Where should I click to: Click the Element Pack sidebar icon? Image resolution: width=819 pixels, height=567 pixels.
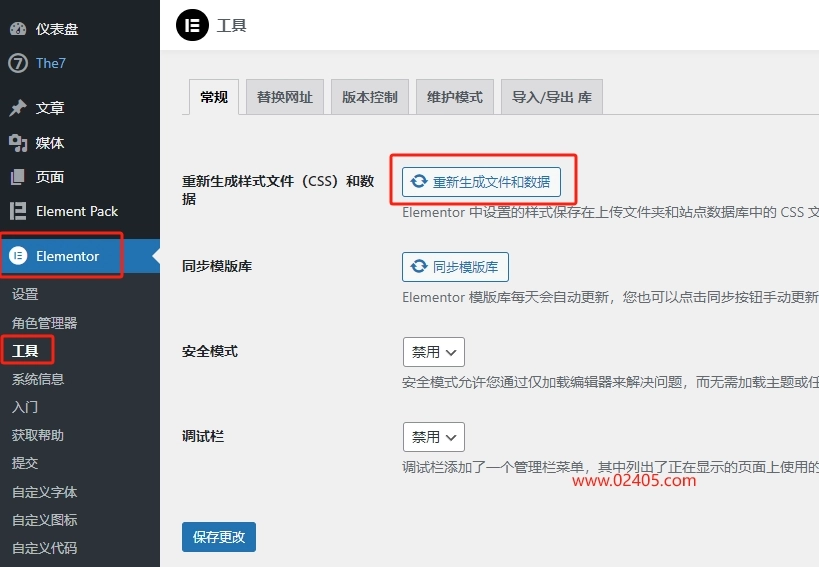pyautogui.click(x=18, y=211)
